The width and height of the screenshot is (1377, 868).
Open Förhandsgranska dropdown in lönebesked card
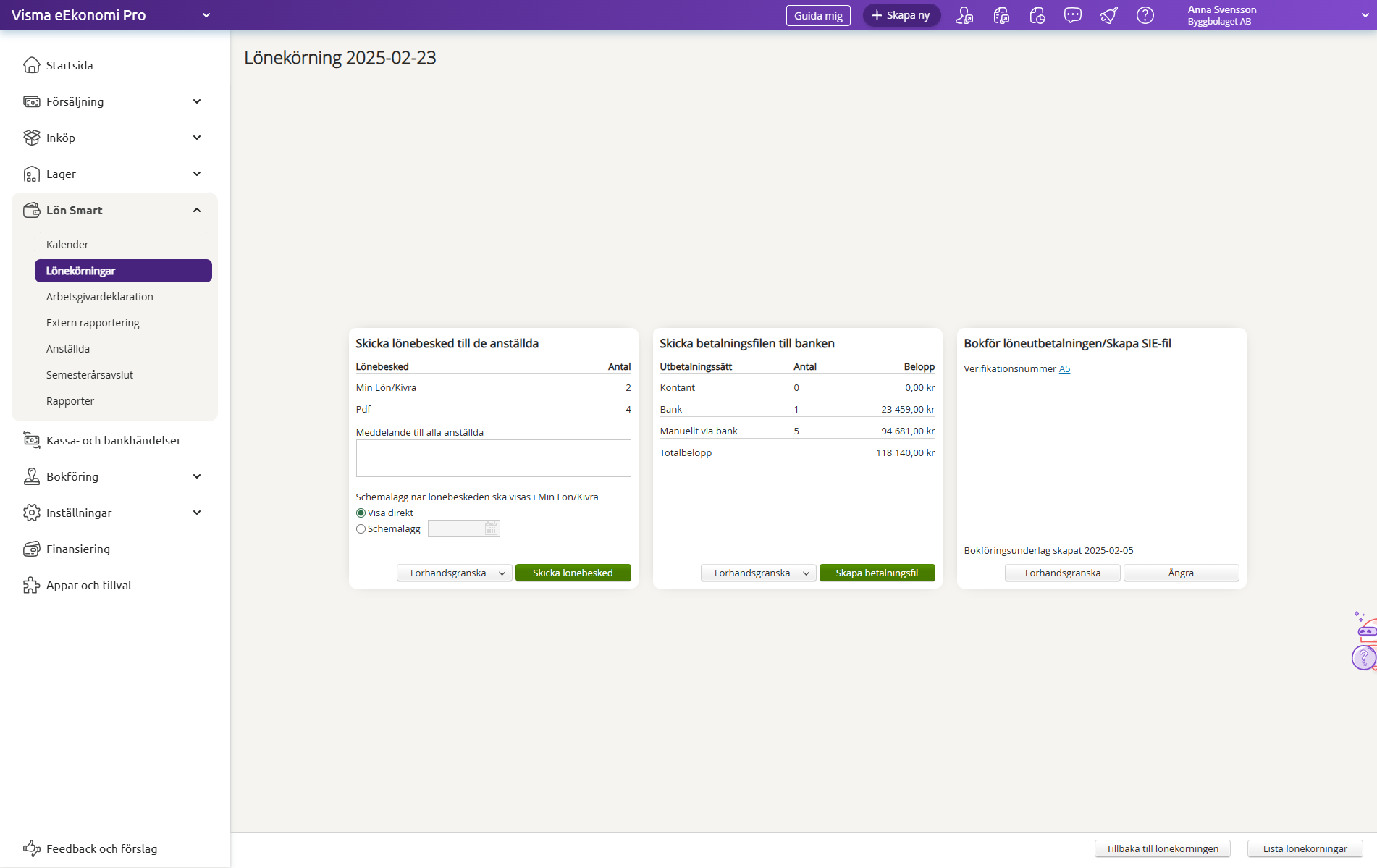point(455,573)
